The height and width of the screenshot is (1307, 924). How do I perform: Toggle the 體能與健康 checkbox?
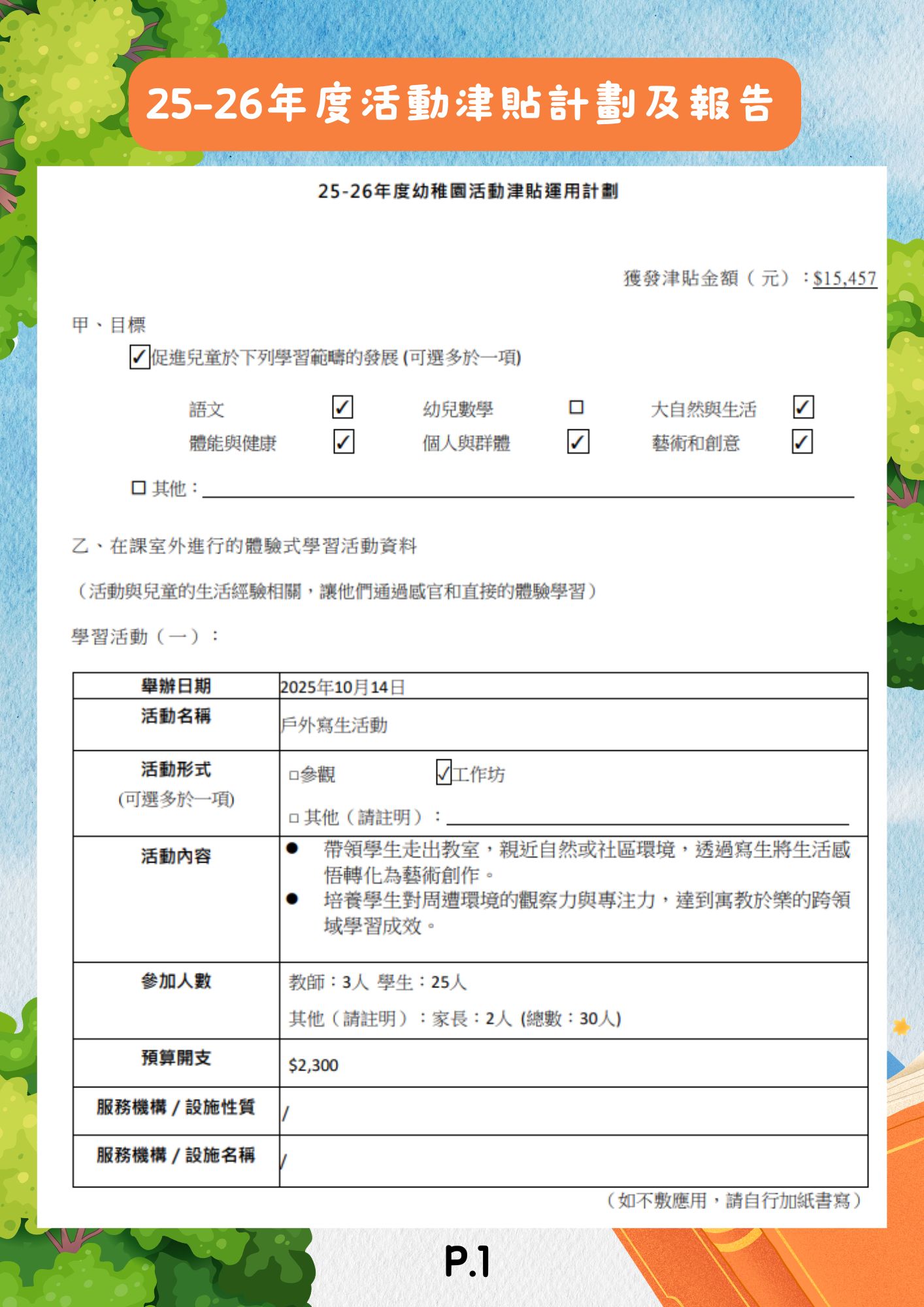[x=344, y=442]
